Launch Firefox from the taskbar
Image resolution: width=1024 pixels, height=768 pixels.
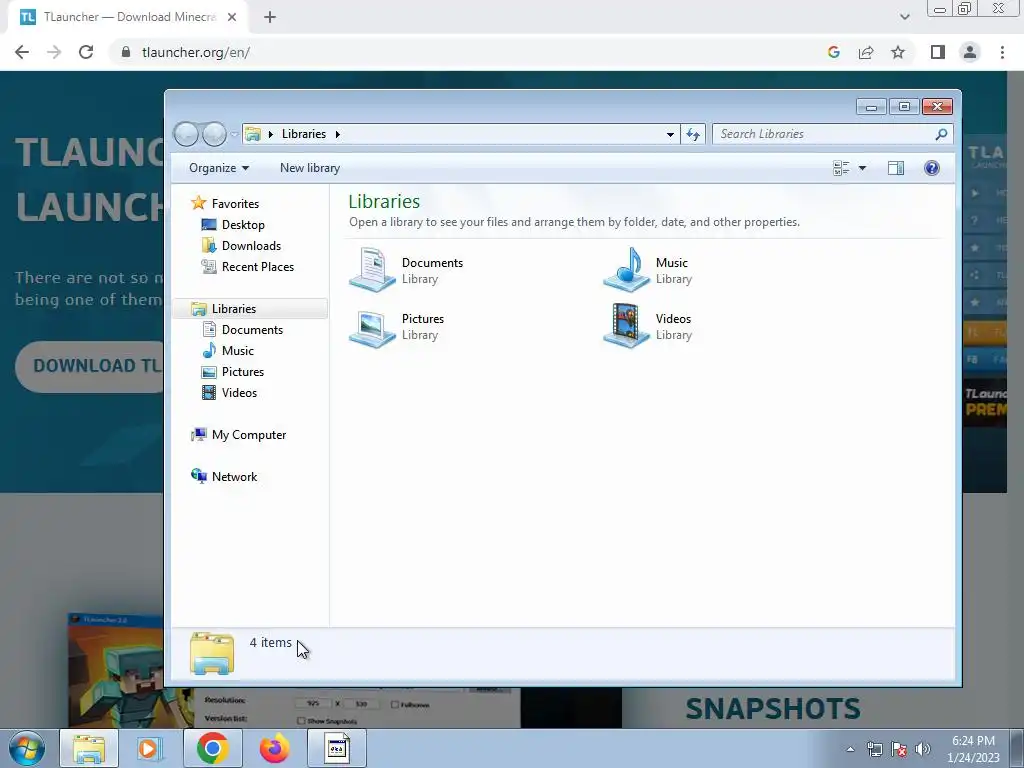point(274,748)
